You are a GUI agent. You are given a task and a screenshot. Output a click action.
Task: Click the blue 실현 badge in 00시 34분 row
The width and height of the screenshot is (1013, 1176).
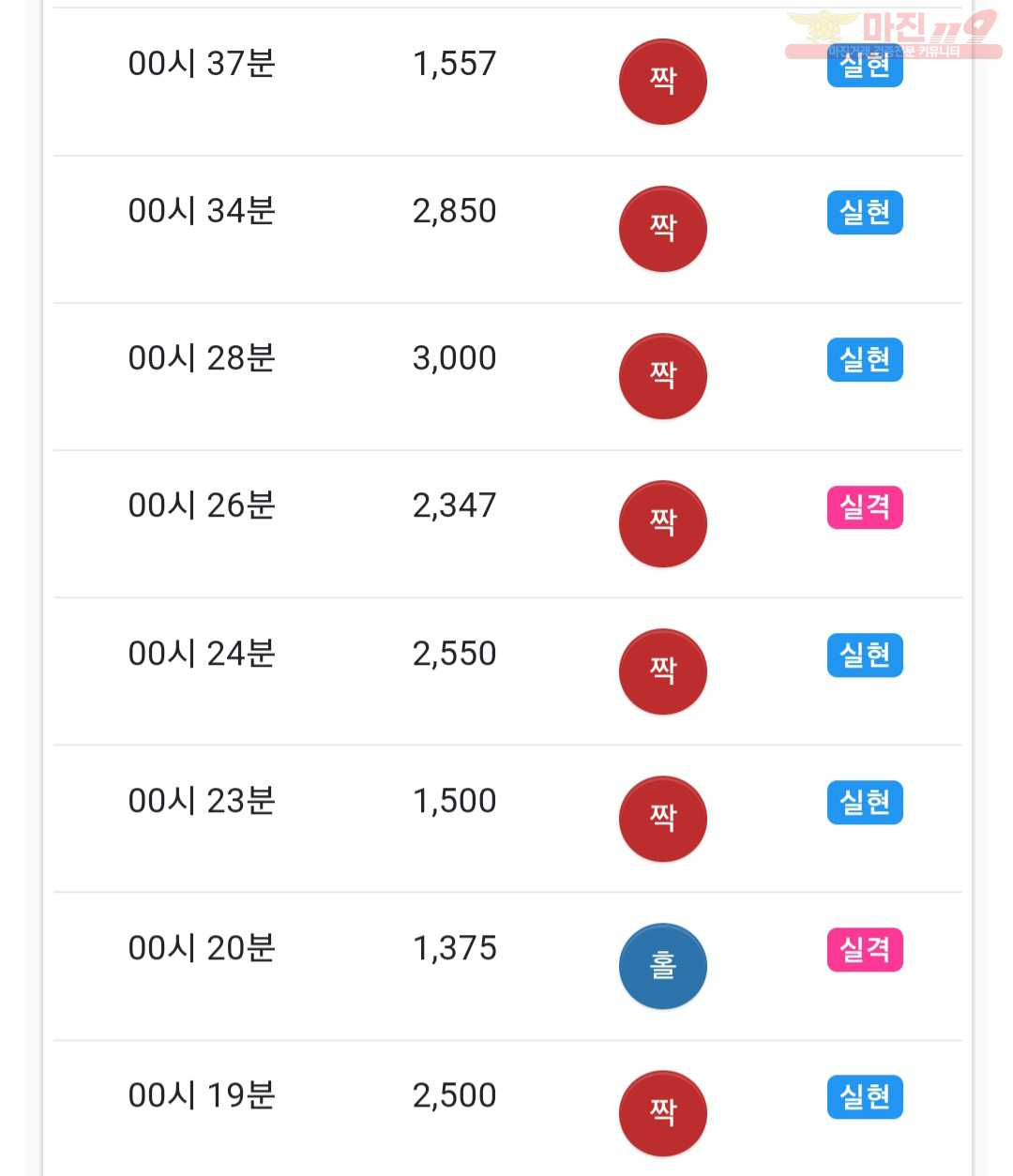click(x=865, y=212)
